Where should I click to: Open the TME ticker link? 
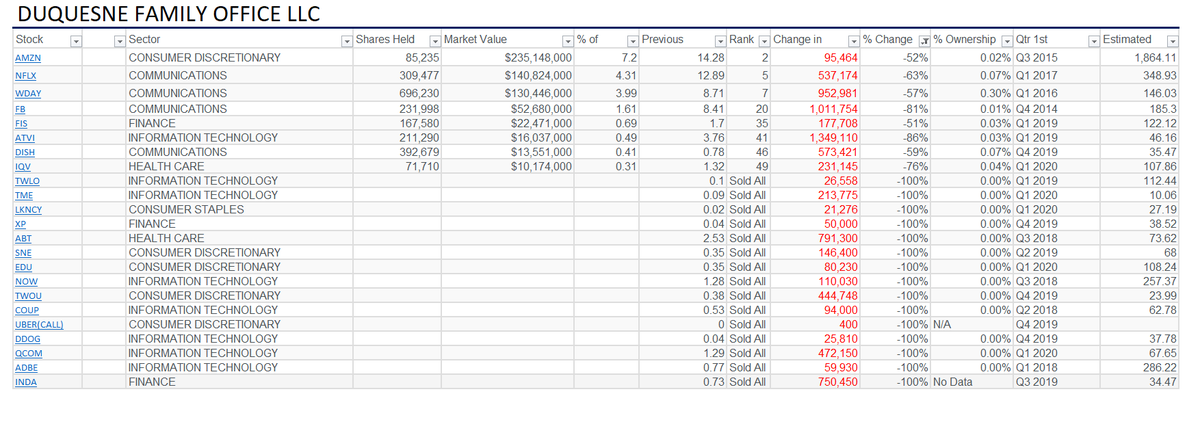pos(24,196)
